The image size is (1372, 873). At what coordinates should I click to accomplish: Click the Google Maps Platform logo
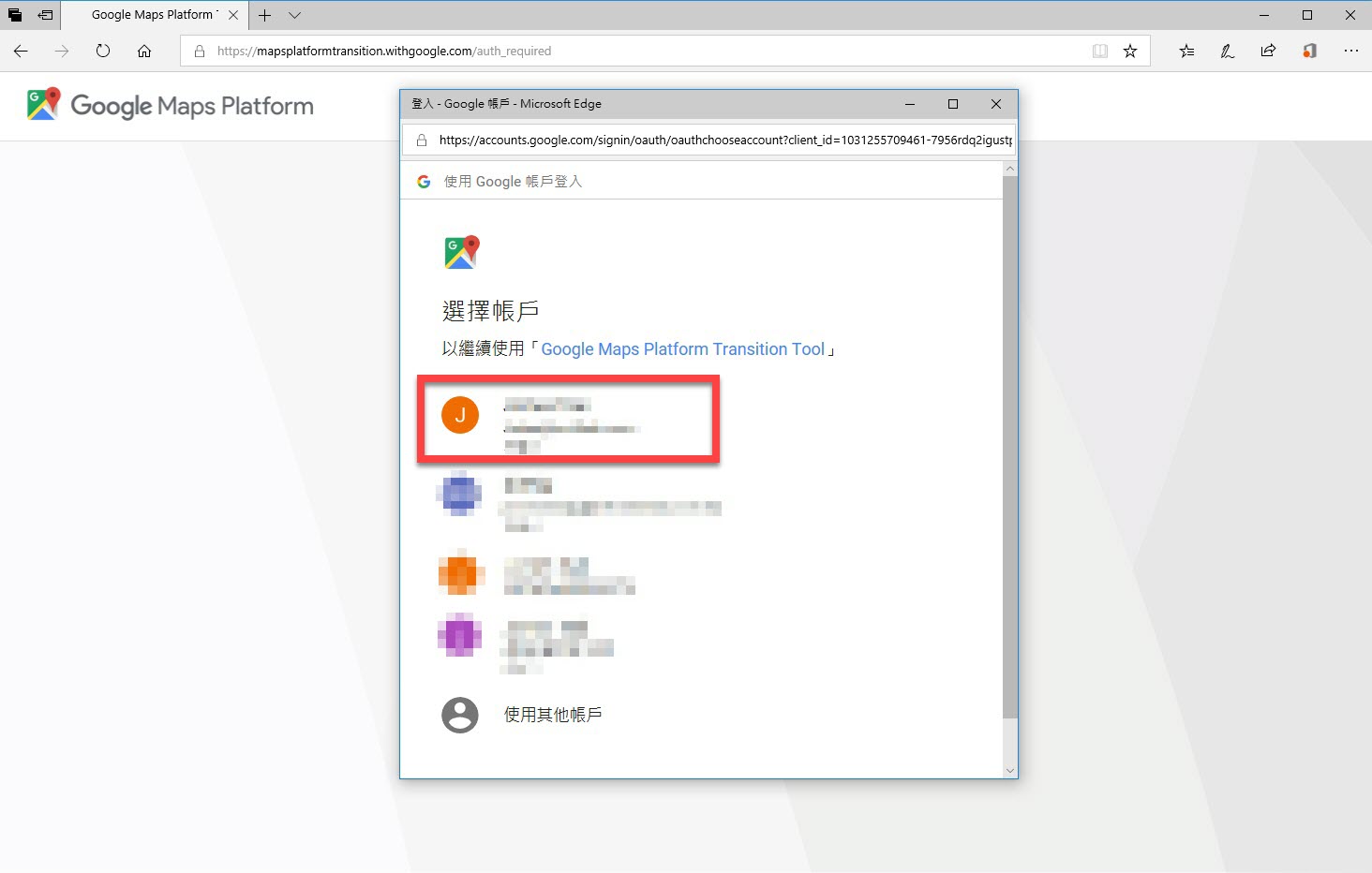point(171,105)
